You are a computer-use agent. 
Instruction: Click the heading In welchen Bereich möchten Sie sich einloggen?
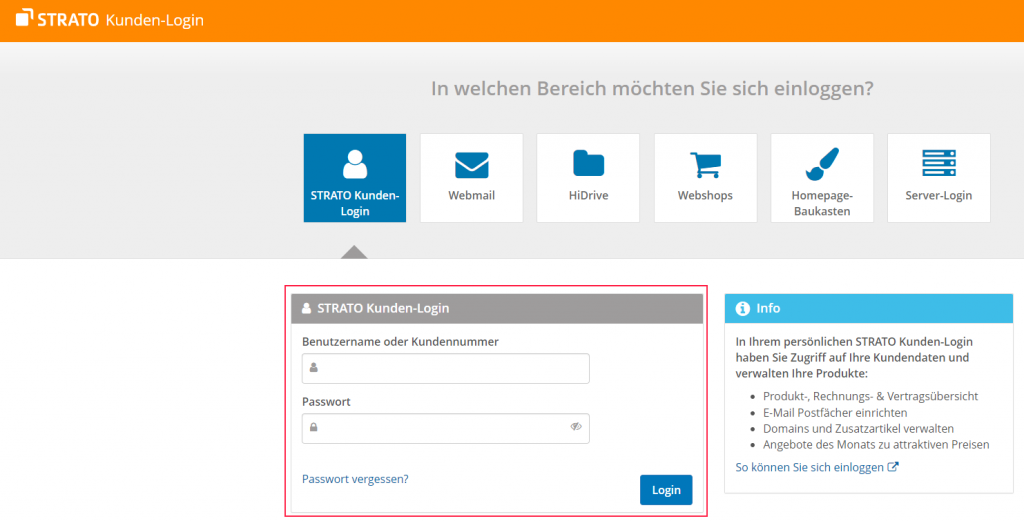pos(652,88)
